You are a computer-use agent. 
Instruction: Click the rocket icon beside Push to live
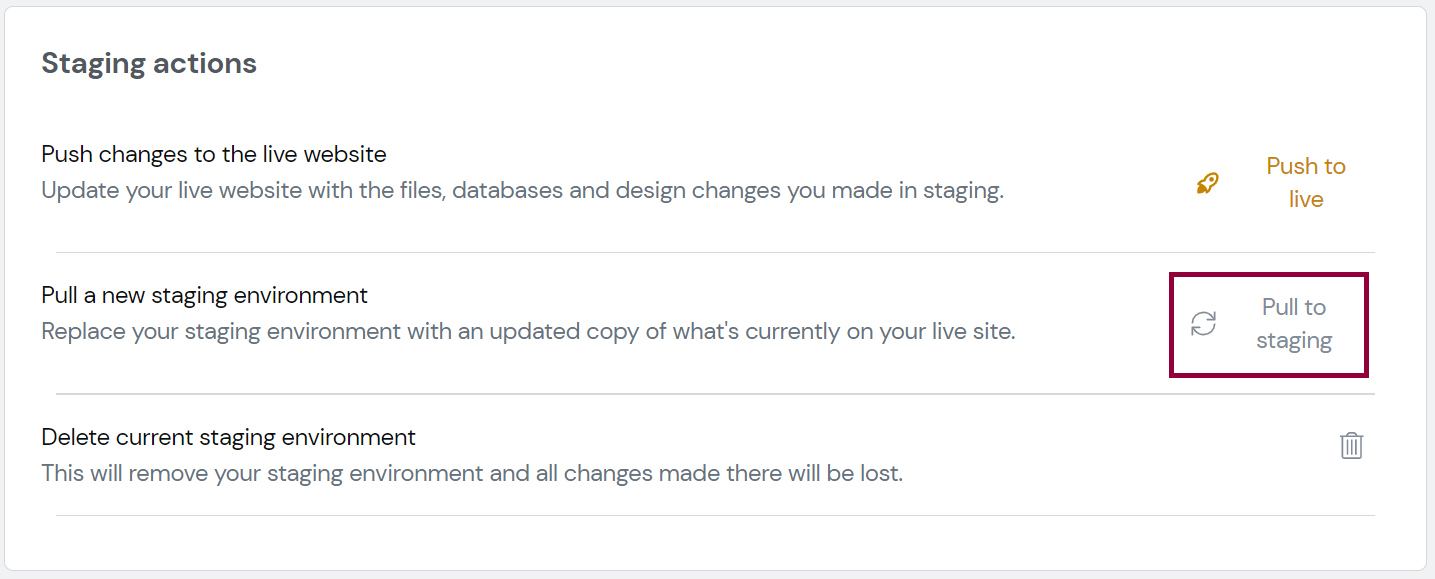(x=1208, y=183)
